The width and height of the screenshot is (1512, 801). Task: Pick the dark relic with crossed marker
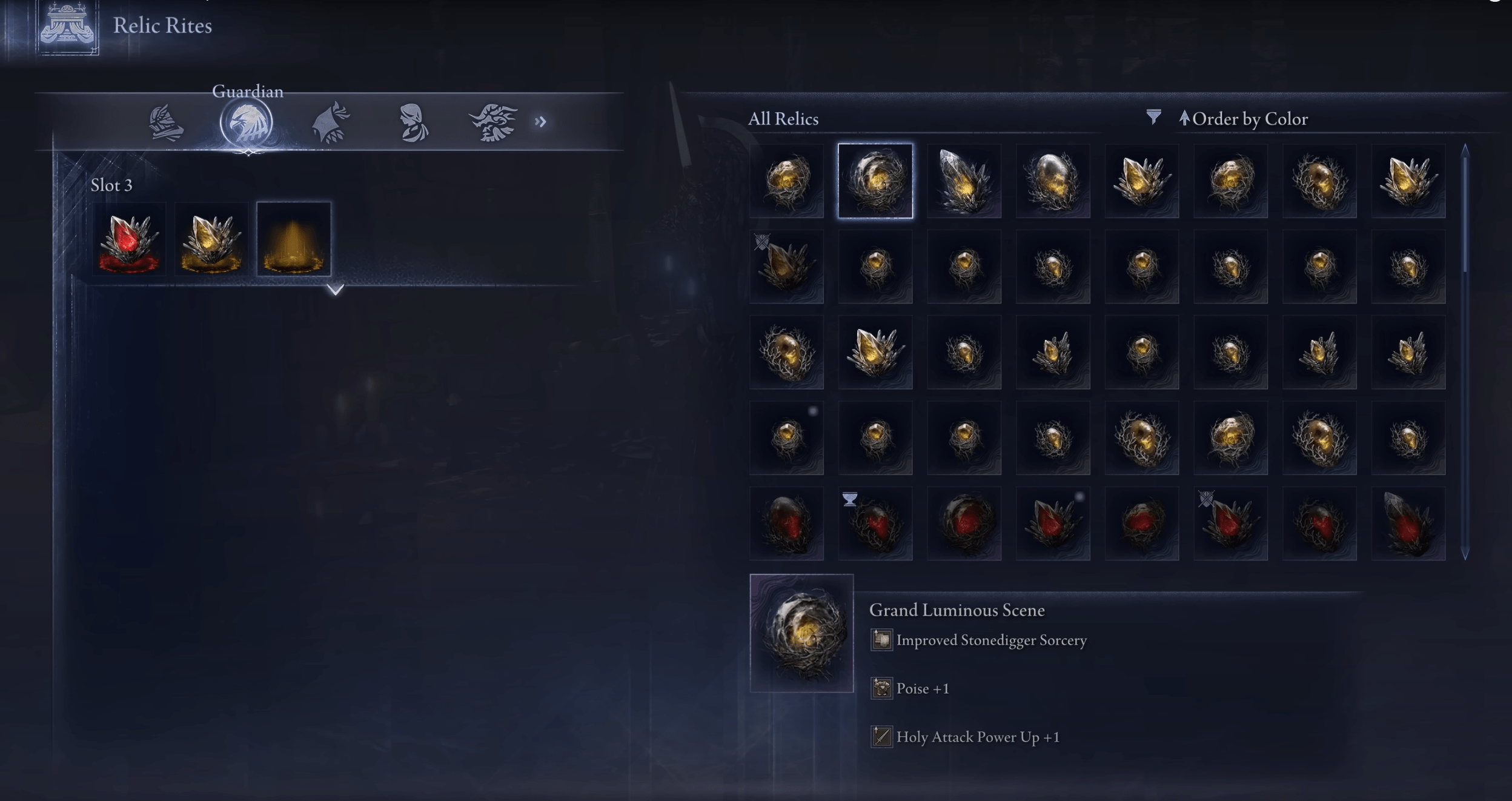pos(786,267)
